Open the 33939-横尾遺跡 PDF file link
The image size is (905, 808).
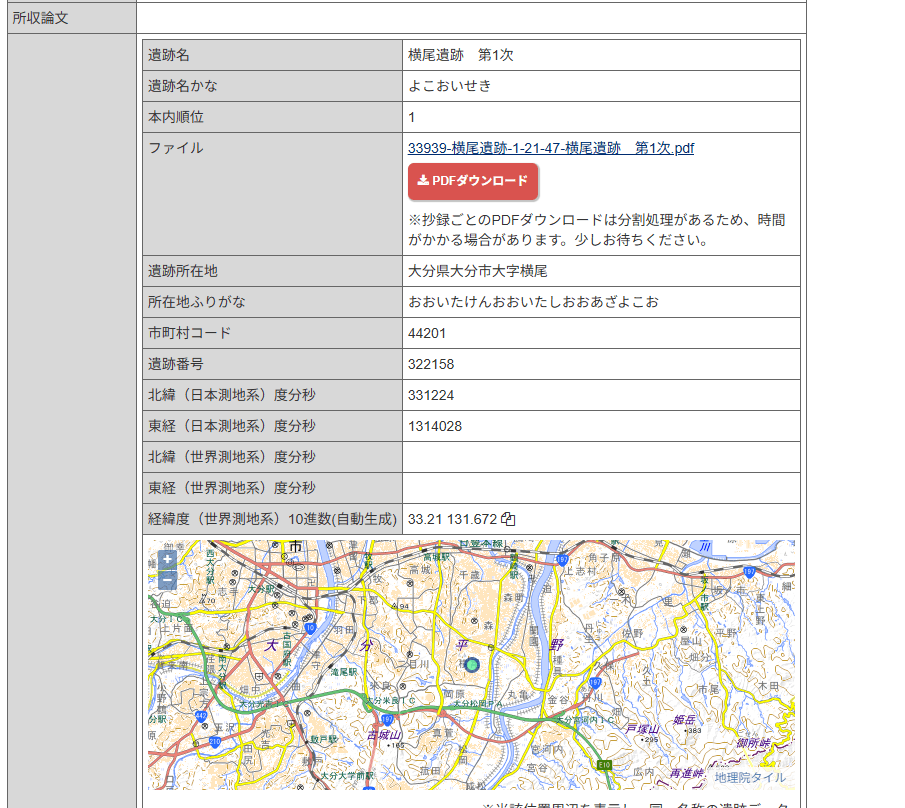[551, 148]
